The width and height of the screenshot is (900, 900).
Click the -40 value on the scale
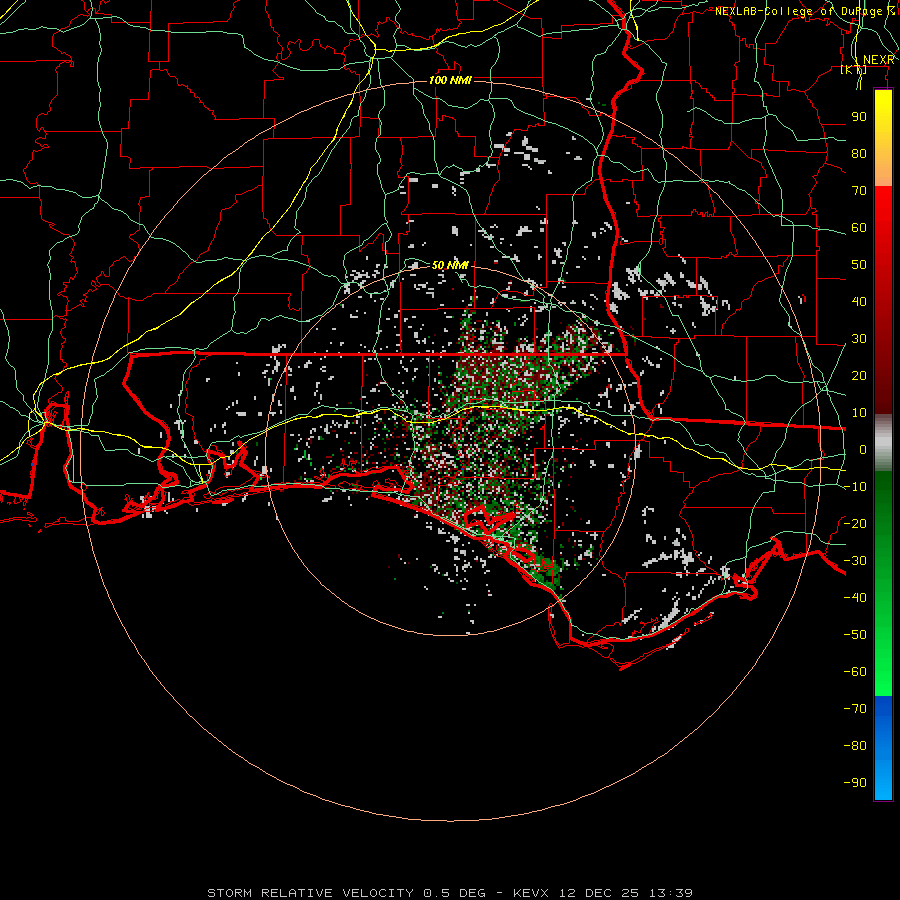[855, 598]
